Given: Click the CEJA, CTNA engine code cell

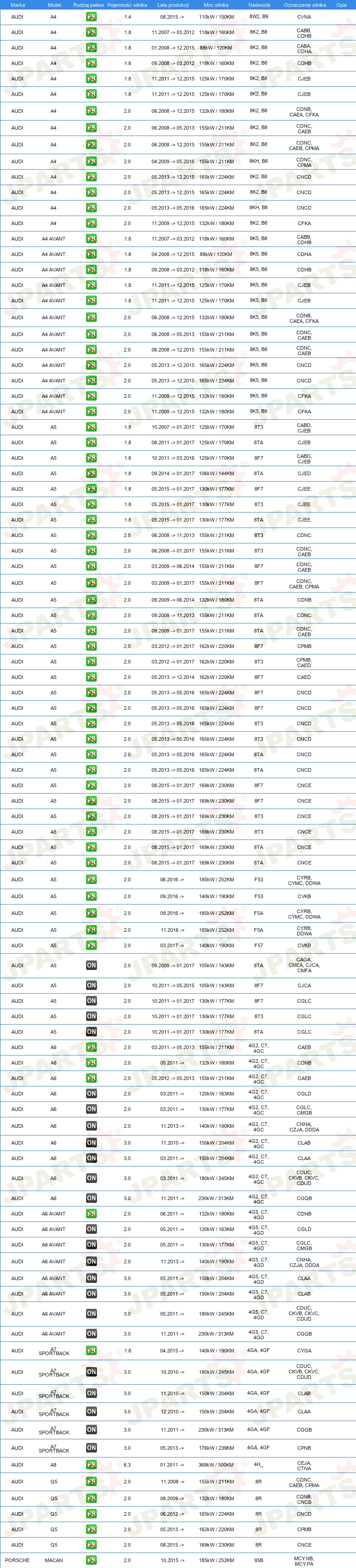Looking at the screenshot, I should point(304,1465).
